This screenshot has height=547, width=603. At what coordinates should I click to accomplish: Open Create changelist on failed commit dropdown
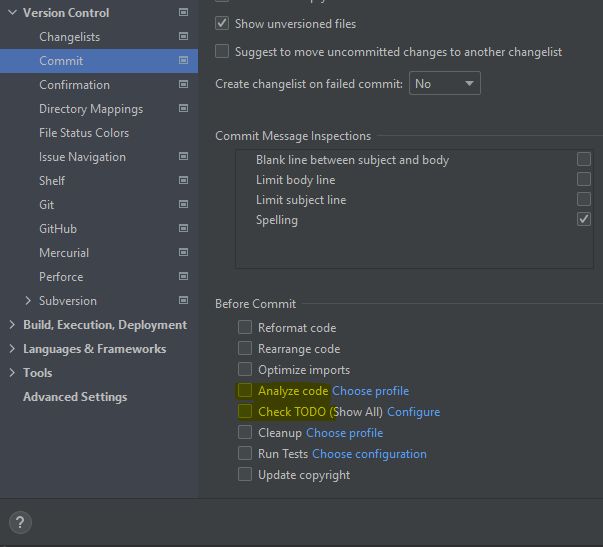click(x=445, y=83)
